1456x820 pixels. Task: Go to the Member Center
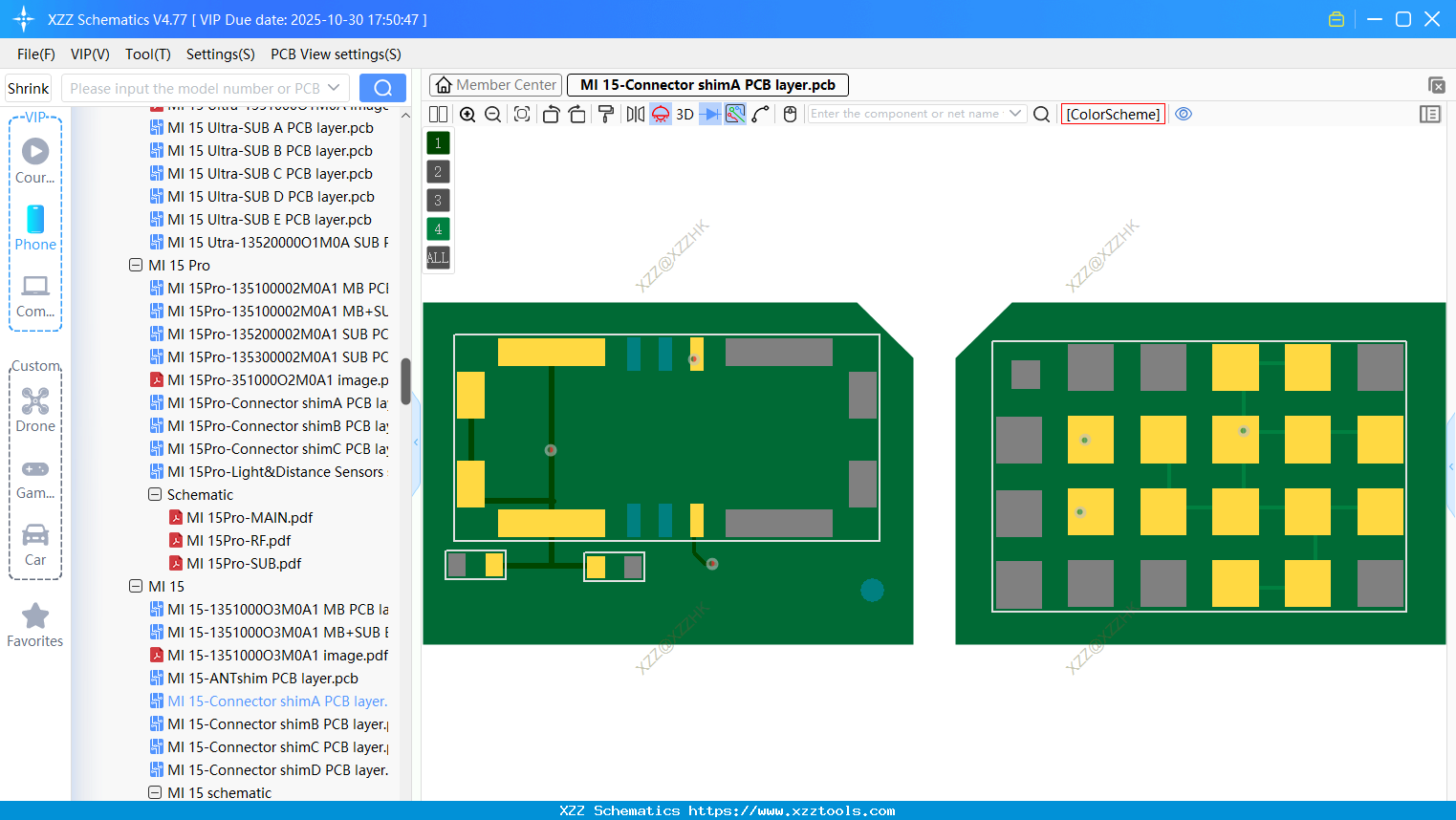coord(496,85)
